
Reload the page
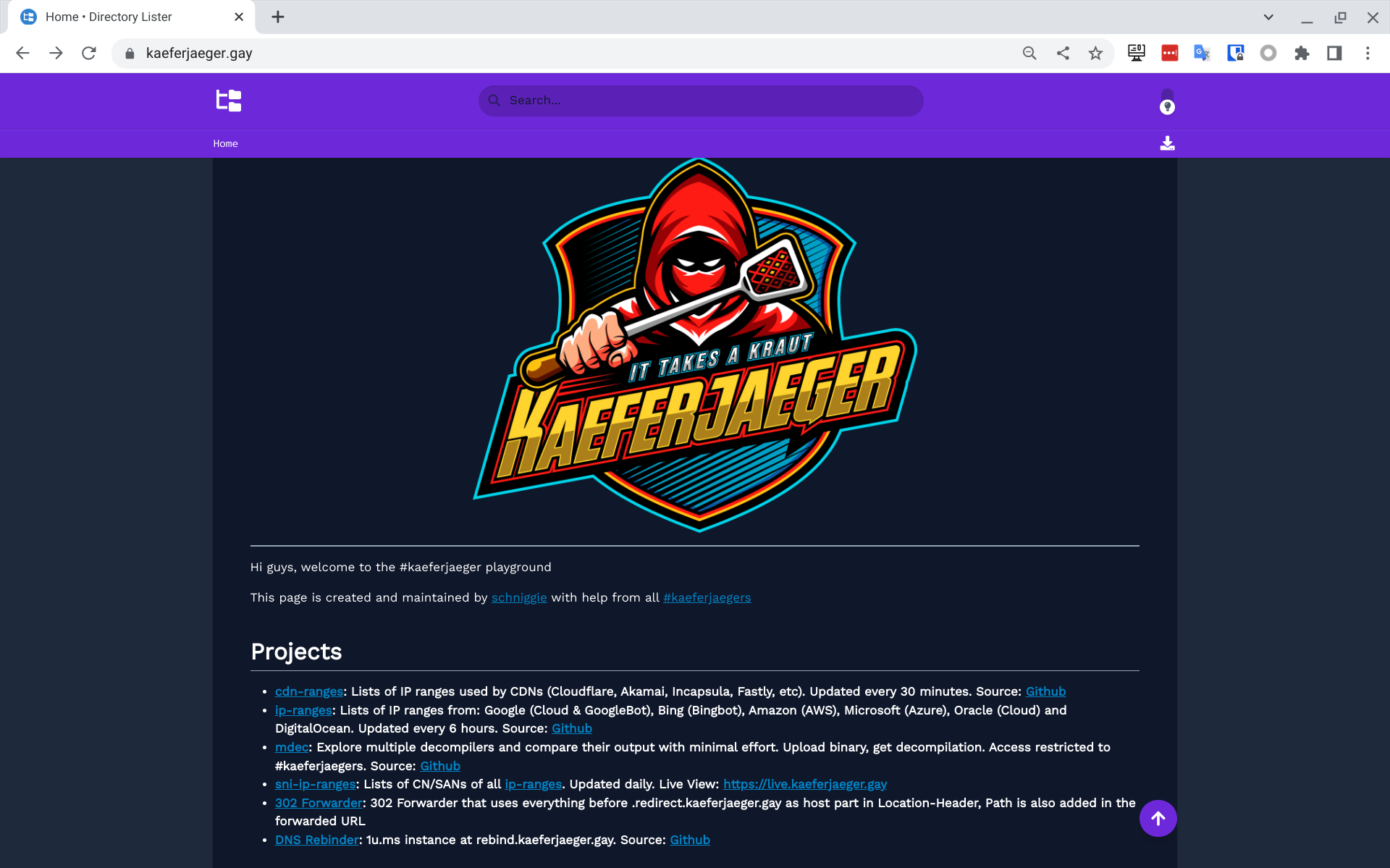coord(89,53)
